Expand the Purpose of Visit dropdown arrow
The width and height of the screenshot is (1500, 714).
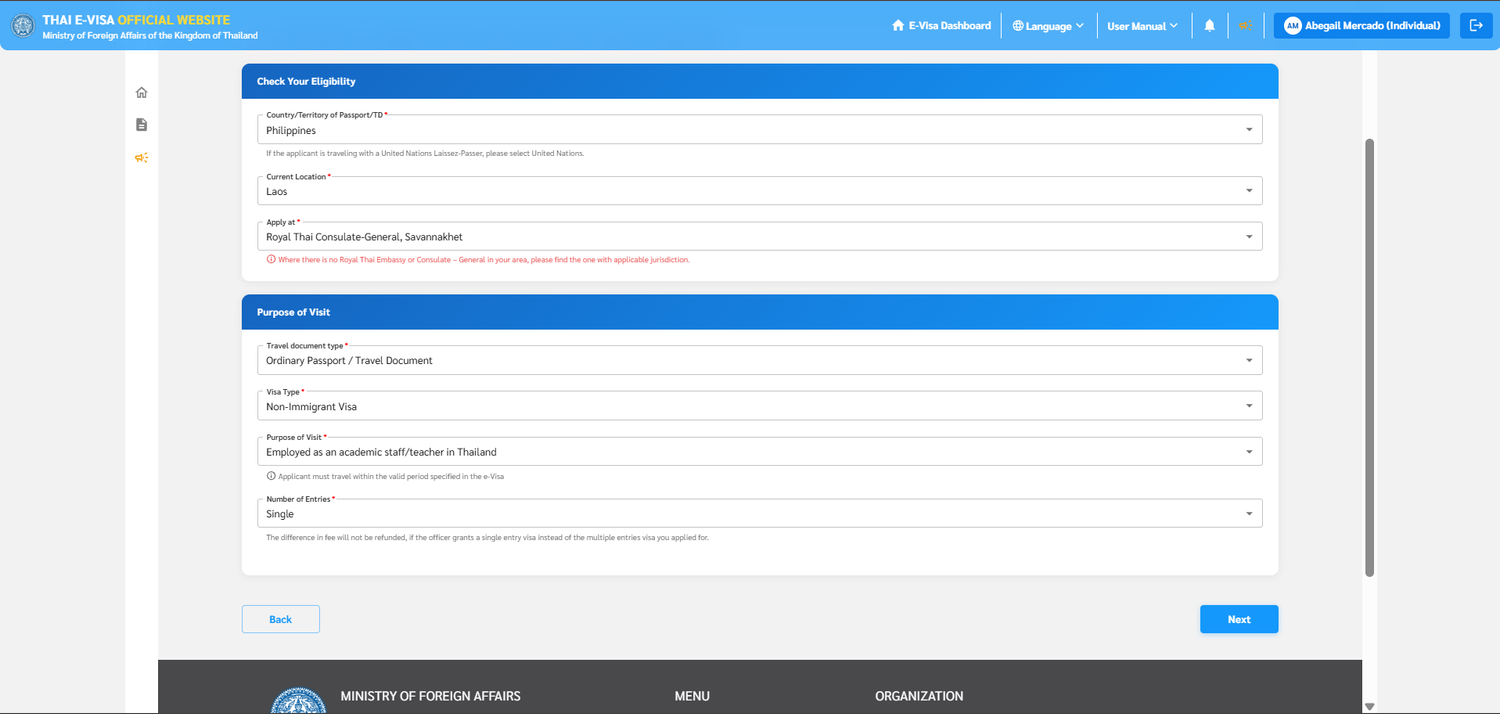[1249, 452]
